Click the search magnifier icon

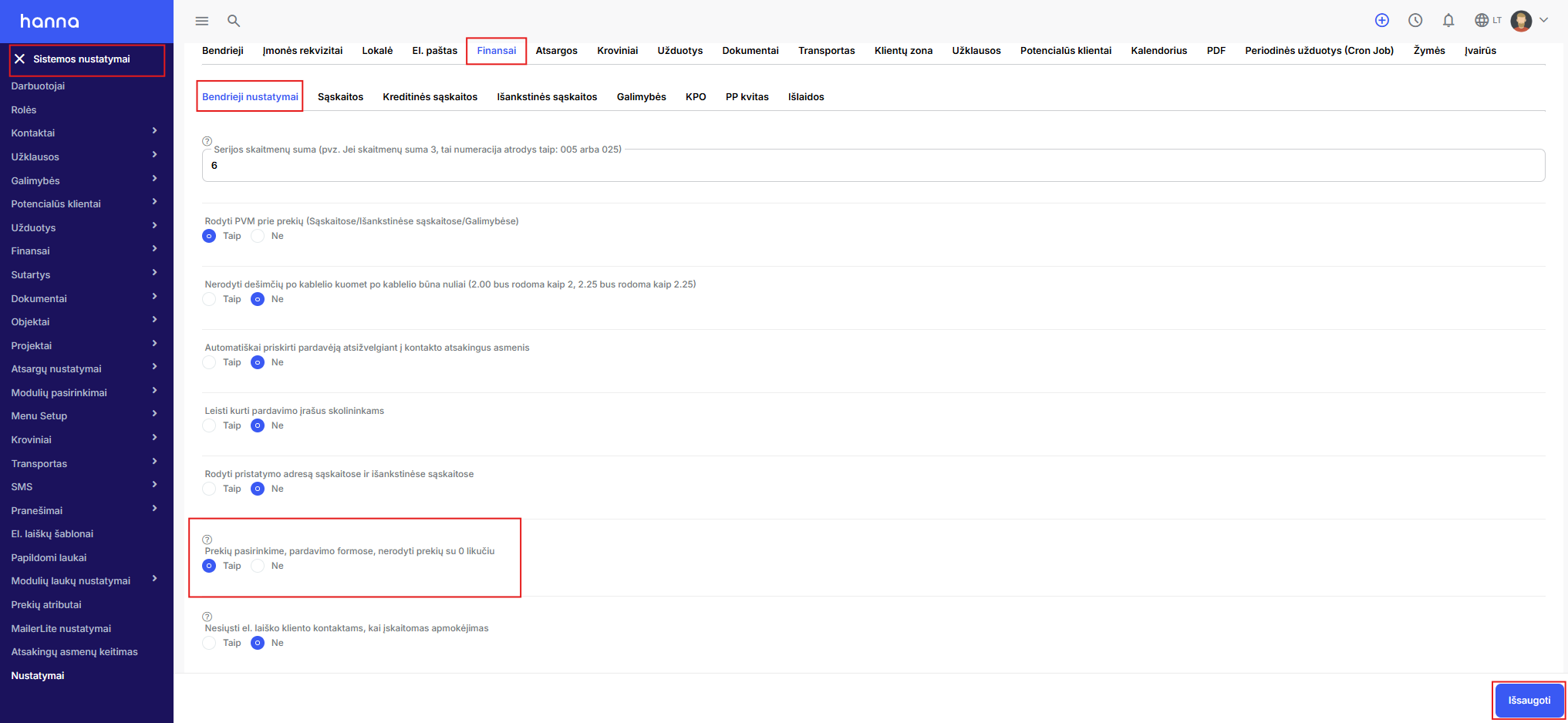234,21
